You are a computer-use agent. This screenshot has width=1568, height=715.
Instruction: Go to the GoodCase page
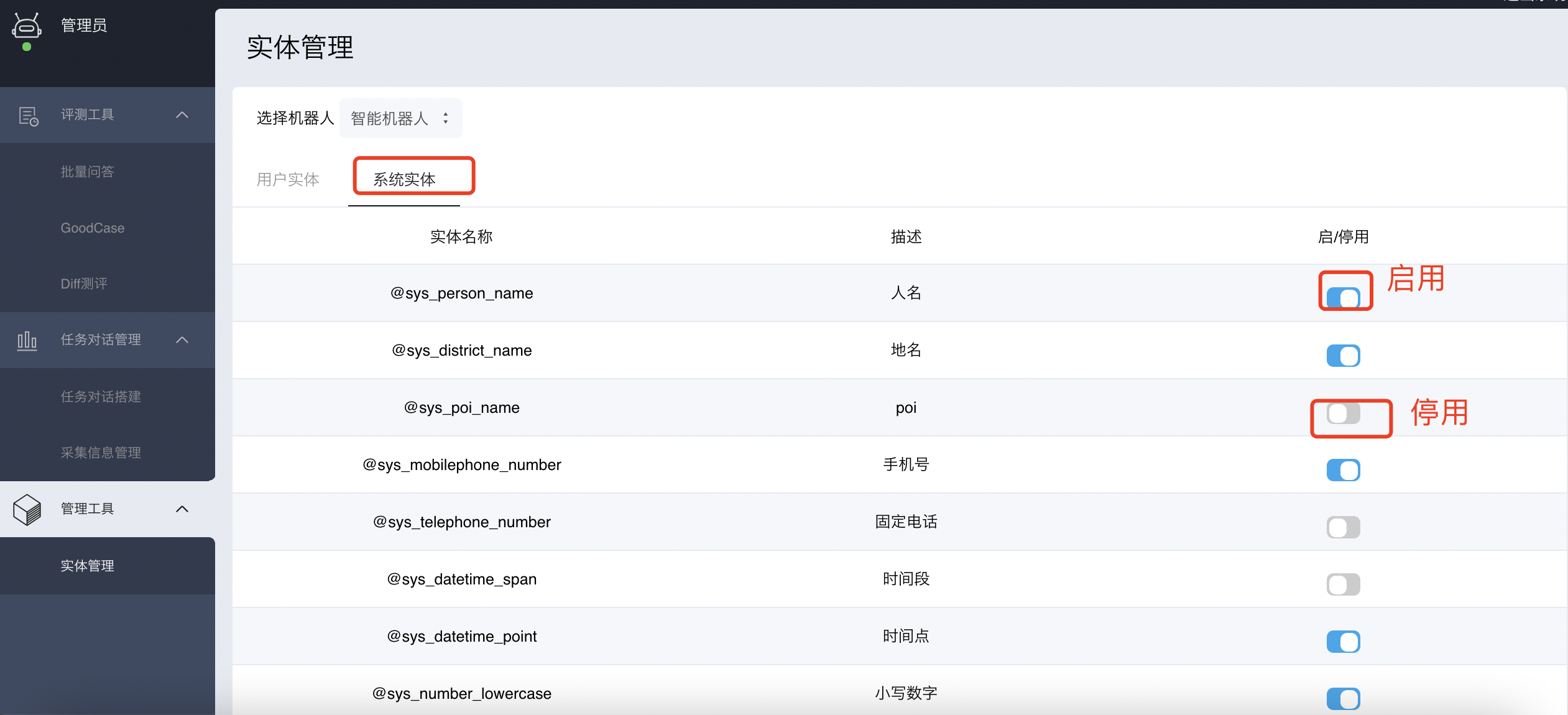tap(93, 228)
